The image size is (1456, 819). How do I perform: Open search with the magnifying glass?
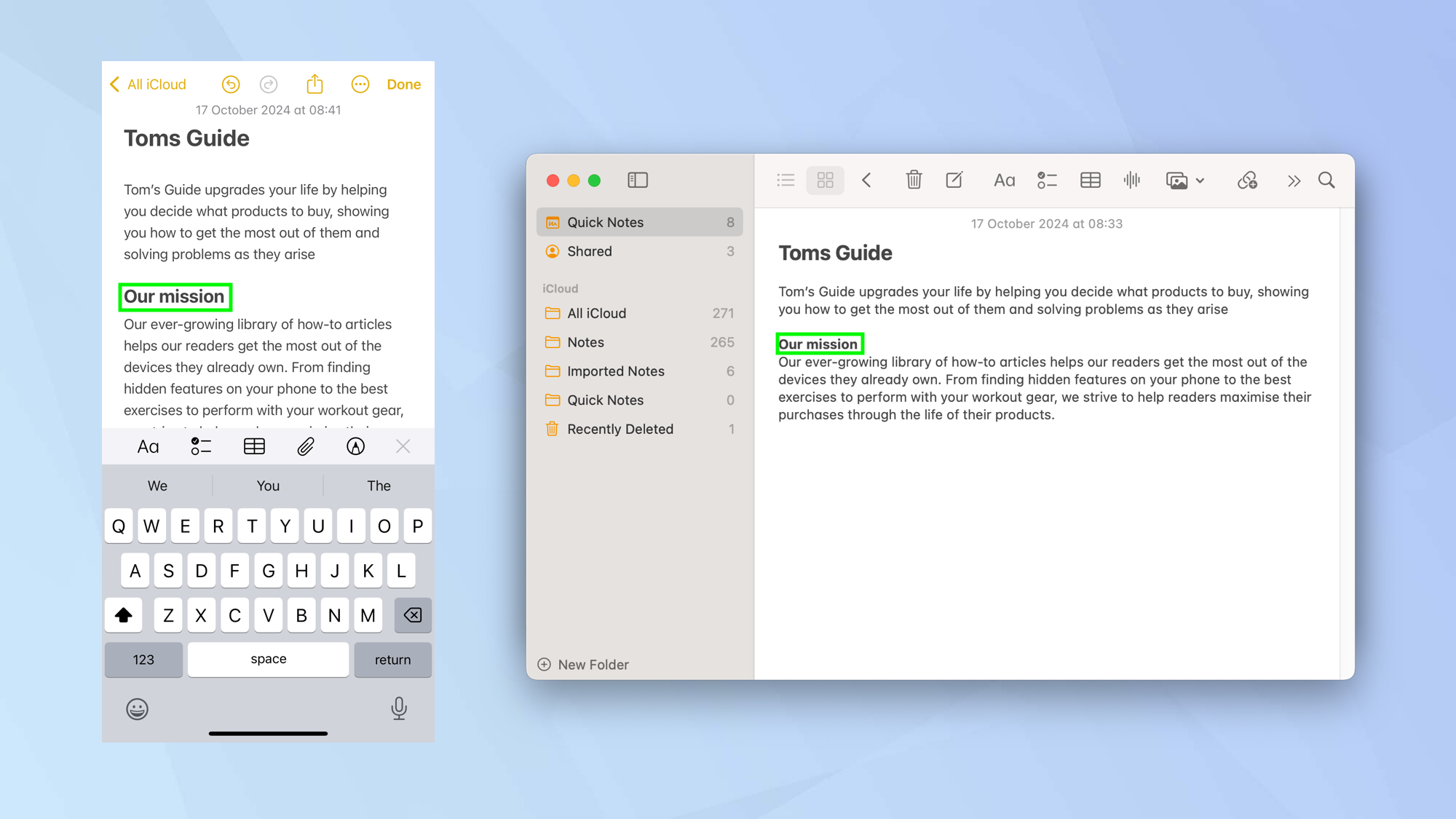(1326, 181)
